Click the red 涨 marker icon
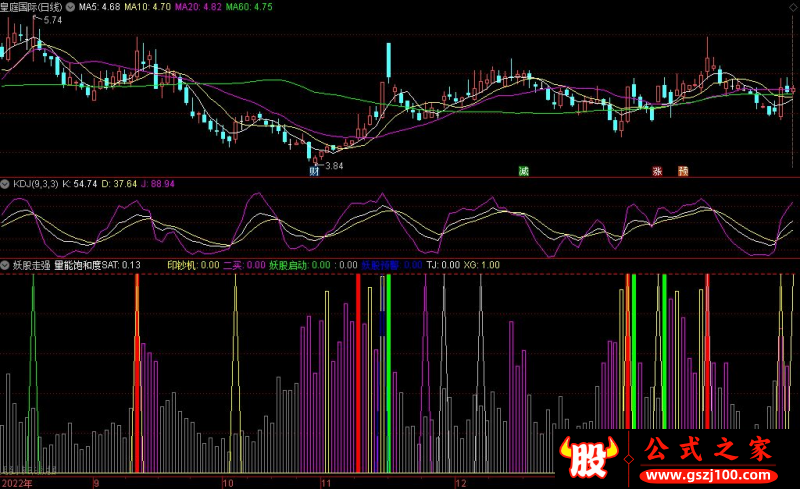Viewport: 800px width, 489px height. 658,171
